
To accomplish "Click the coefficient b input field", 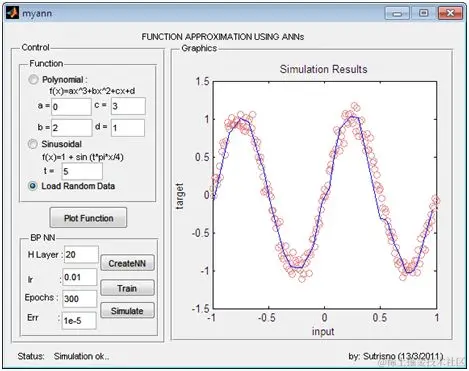I will [71, 128].
